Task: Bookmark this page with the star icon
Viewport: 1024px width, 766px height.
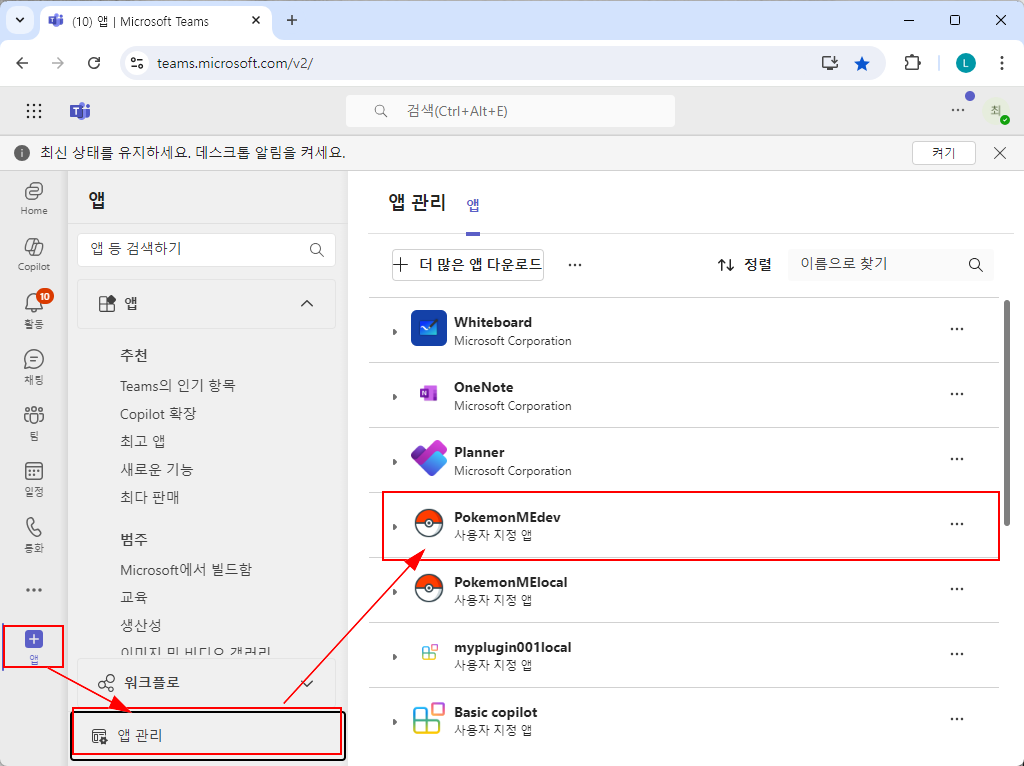Action: 862,63
